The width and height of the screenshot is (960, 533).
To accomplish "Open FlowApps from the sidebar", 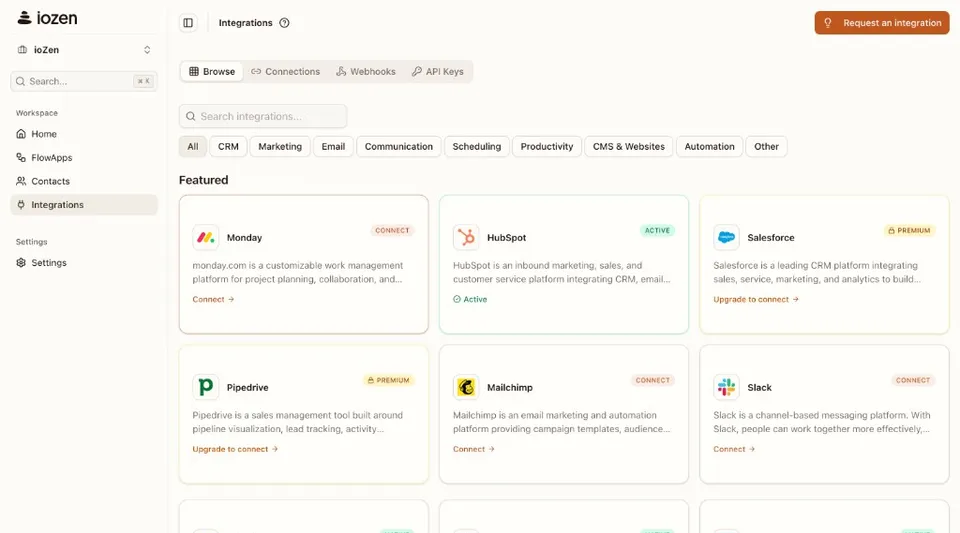I will point(84,157).
